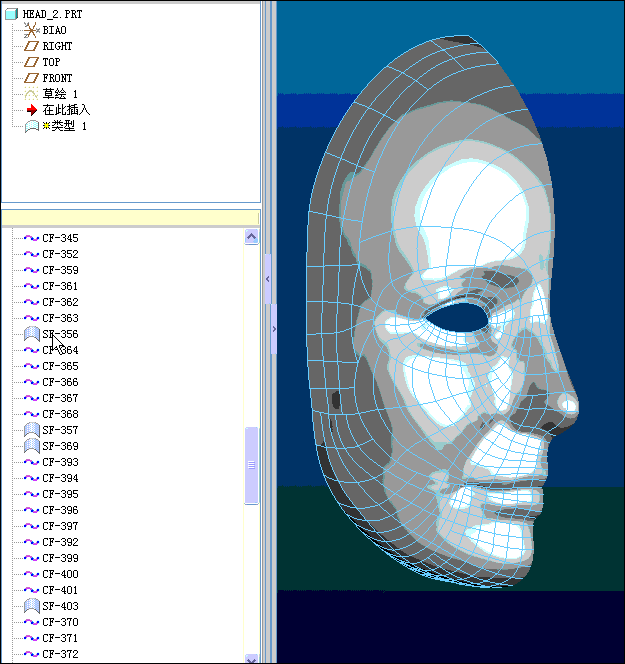Click the surface icon beside SF-369
Viewport: 625px width, 664px height.
[x=32, y=446]
